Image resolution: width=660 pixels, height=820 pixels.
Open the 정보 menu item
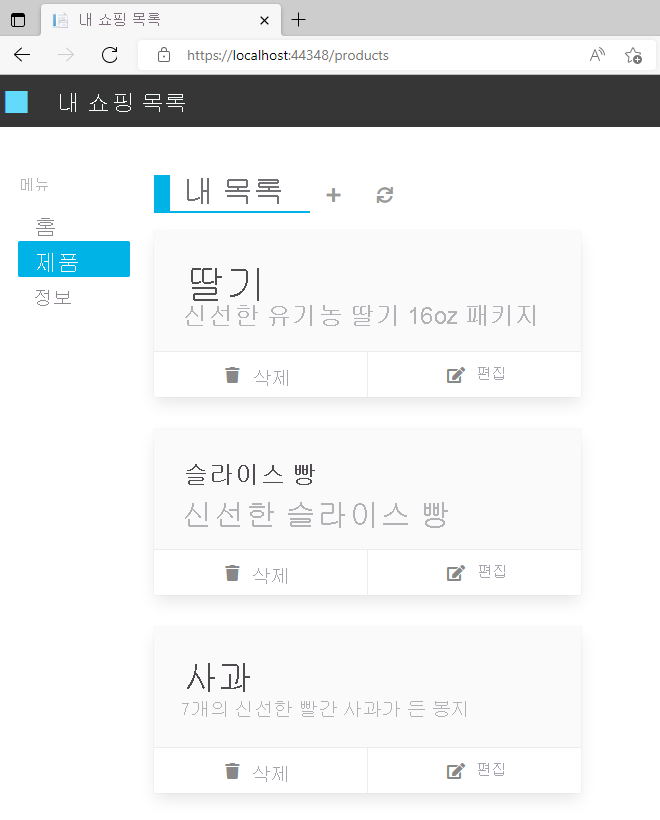[x=53, y=297]
